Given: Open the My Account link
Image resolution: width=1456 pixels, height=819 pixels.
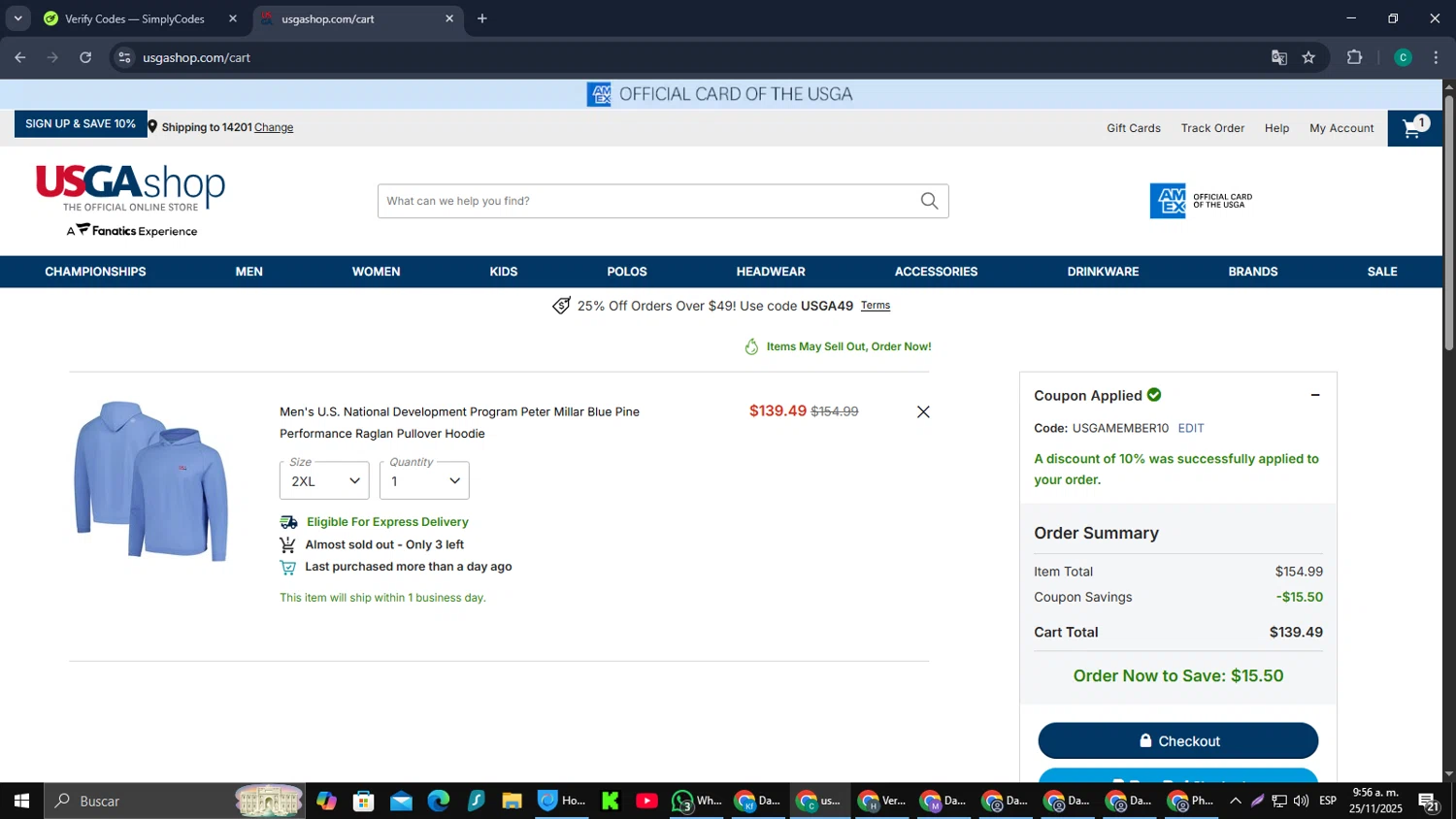Looking at the screenshot, I should [1341, 128].
